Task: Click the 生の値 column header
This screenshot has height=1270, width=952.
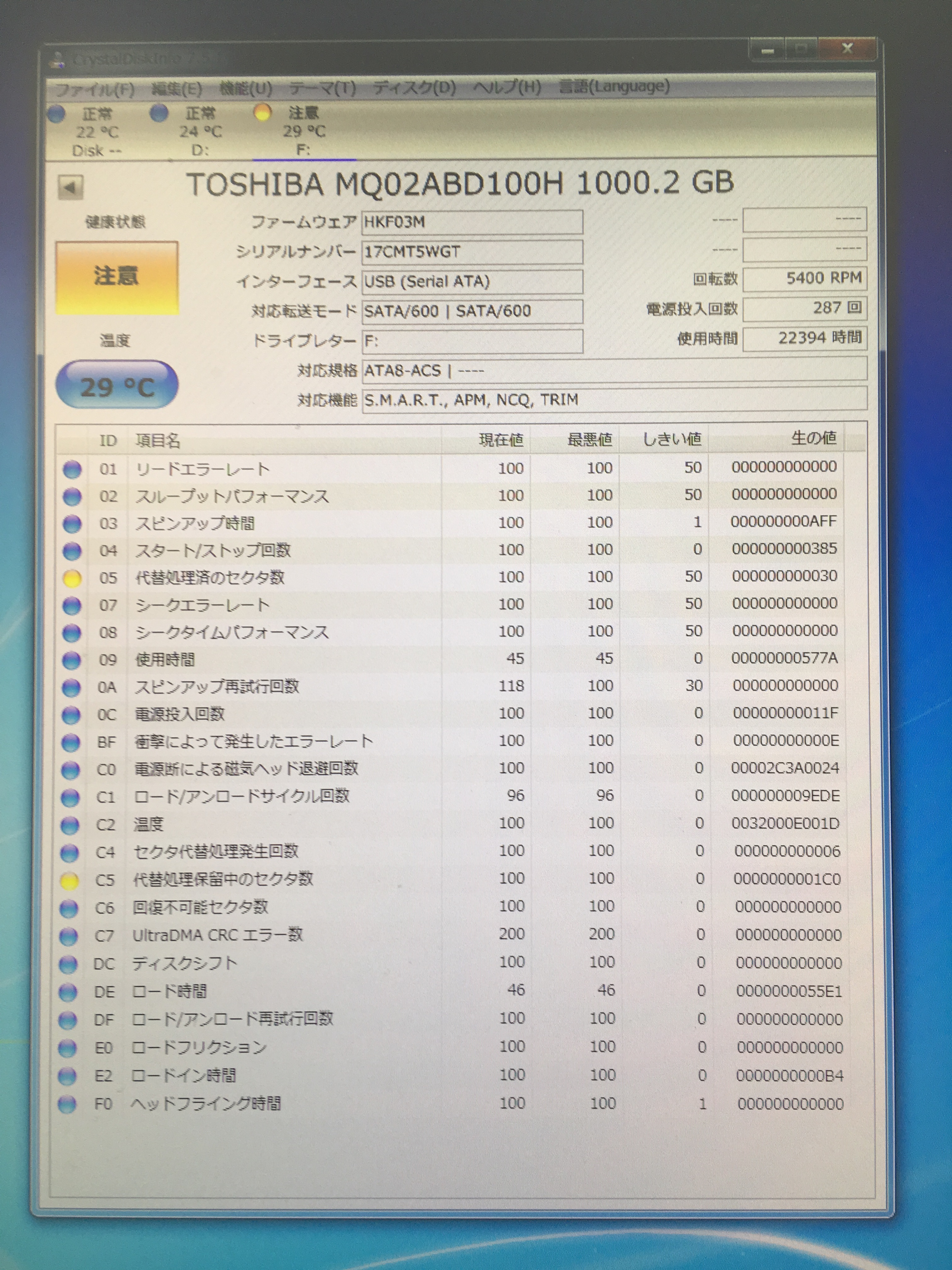Action: (813, 438)
